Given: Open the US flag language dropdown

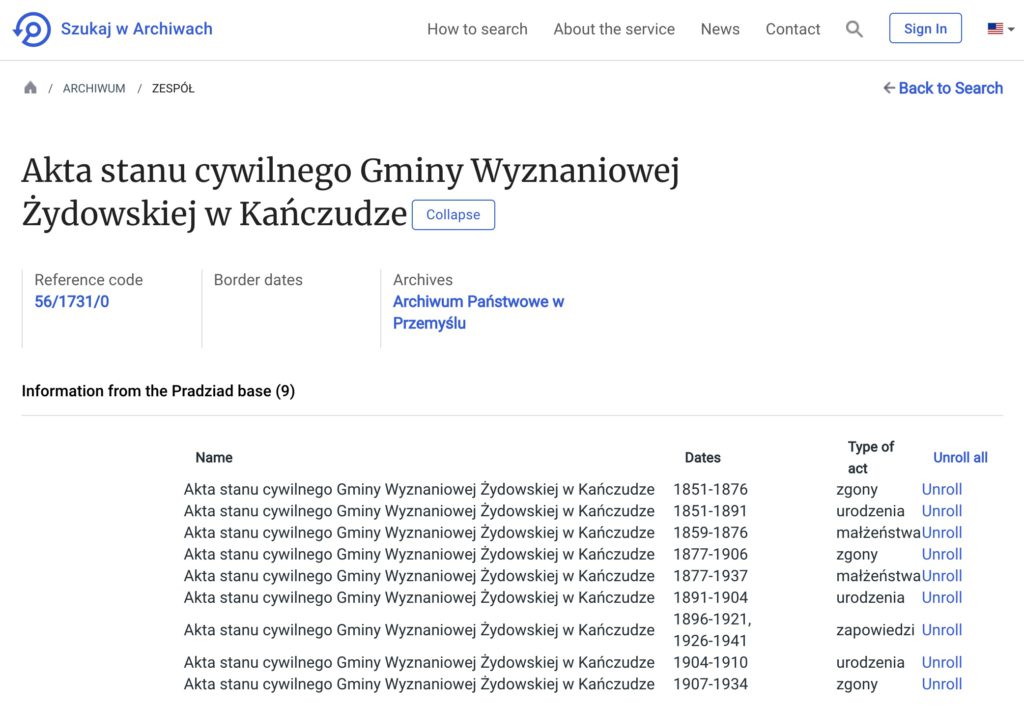Looking at the screenshot, I should (x=1000, y=29).
